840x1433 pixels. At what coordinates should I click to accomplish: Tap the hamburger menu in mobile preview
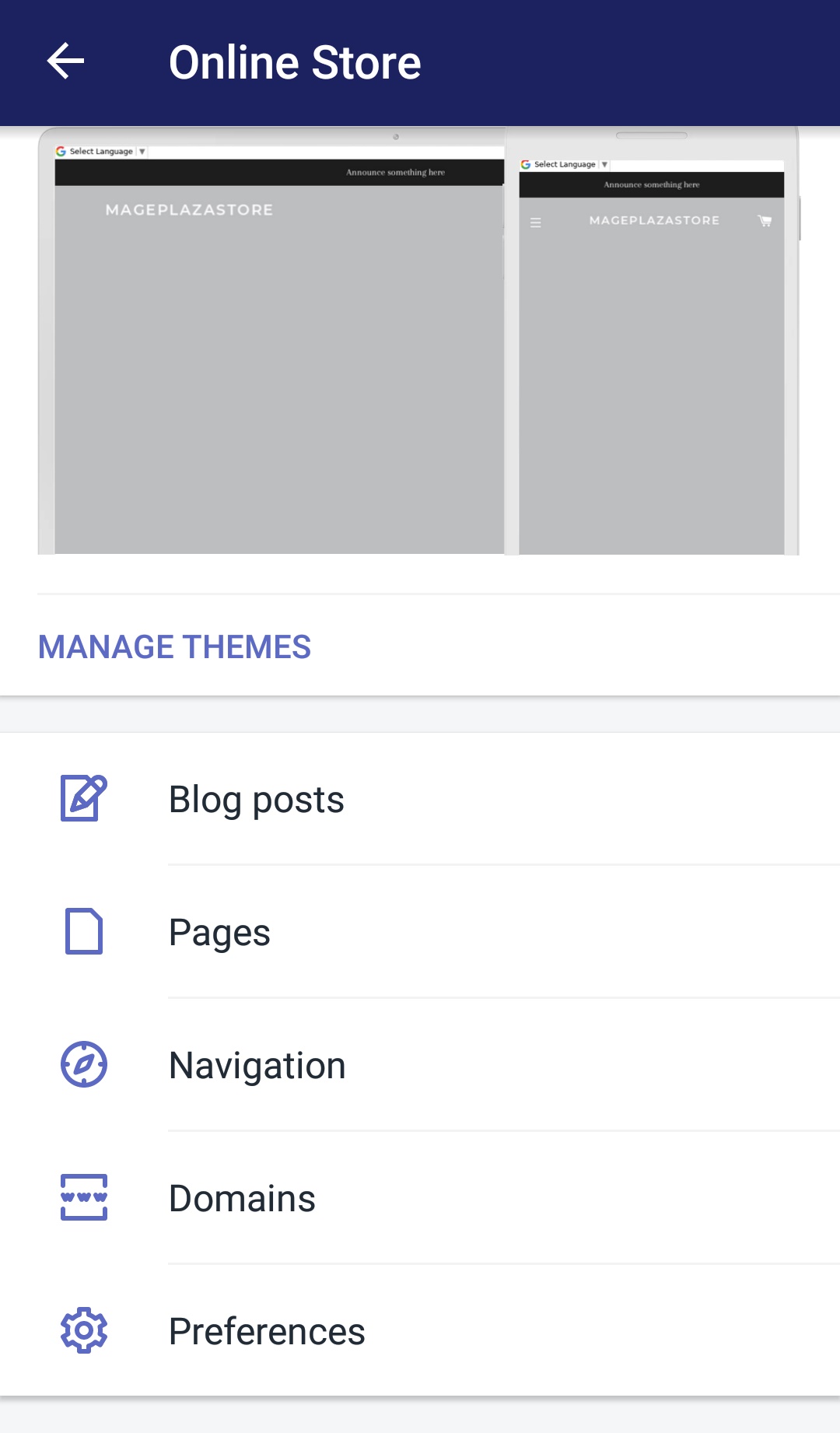(536, 222)
